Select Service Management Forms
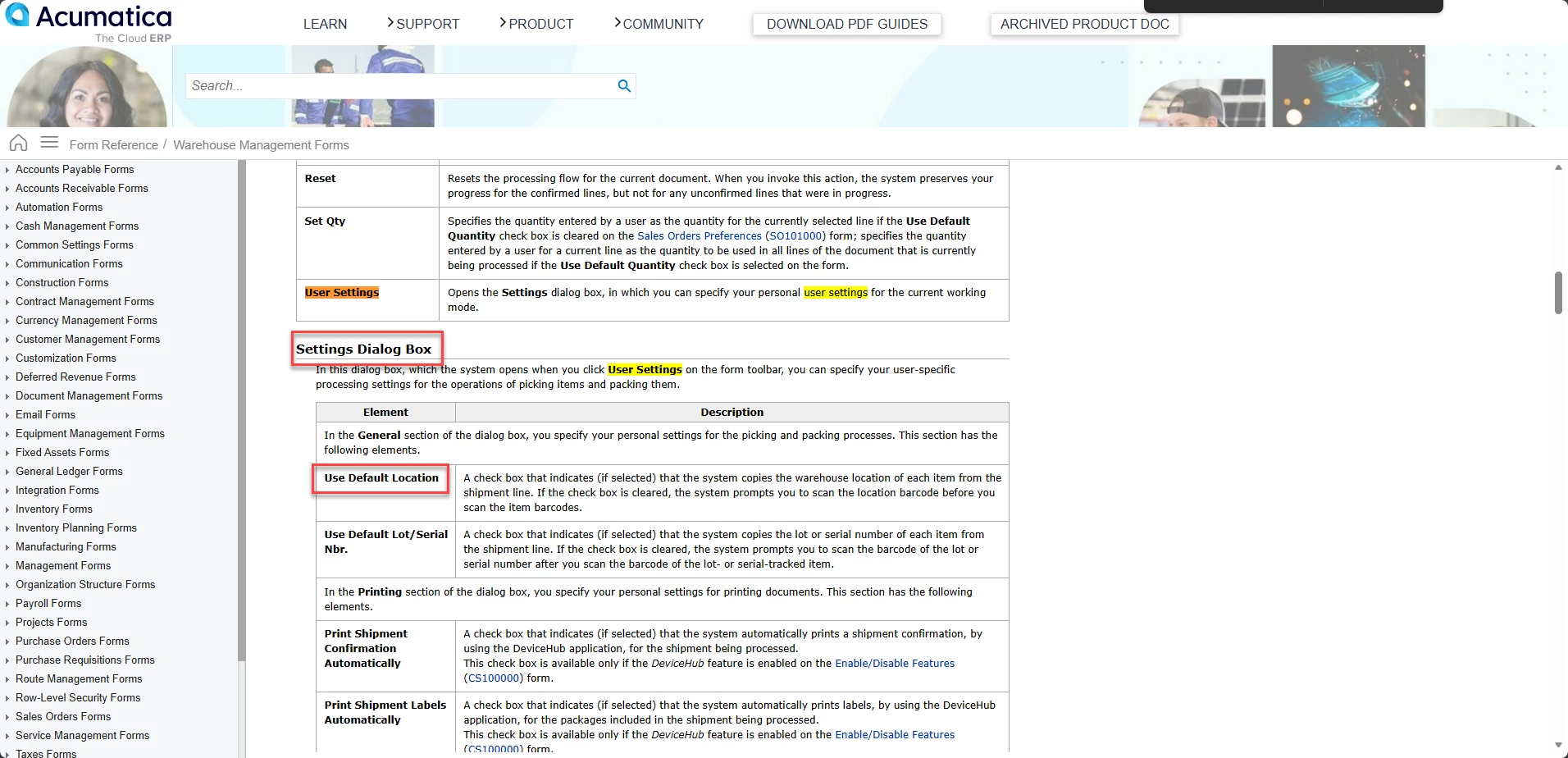This screenshot has height=758, width=1568. [x=82, y=735]
